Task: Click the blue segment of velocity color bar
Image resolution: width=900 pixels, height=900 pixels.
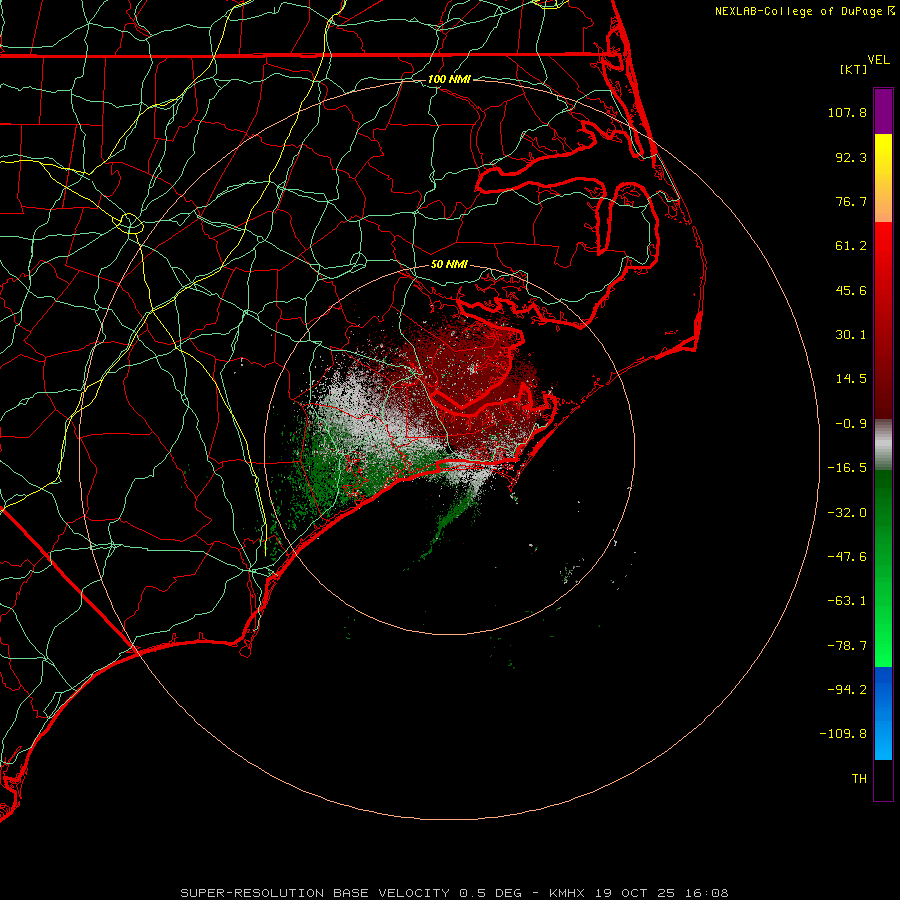Action: pyautogui.click(x=883, y=713)
